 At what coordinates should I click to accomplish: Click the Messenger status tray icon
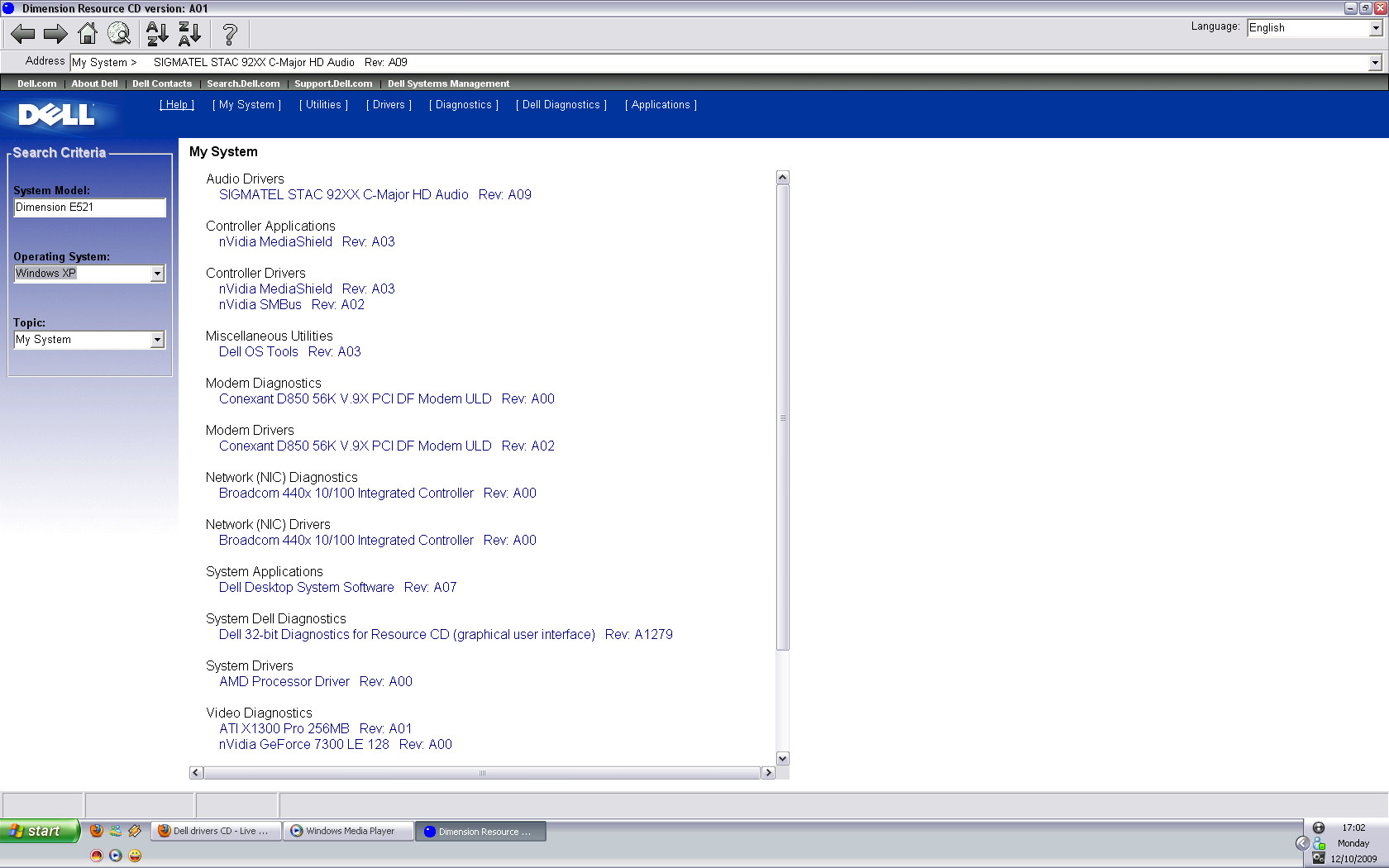1319,843
